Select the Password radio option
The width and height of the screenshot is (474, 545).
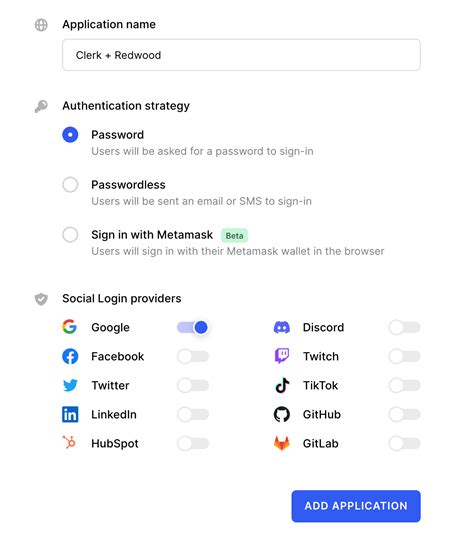click(70, 135)
